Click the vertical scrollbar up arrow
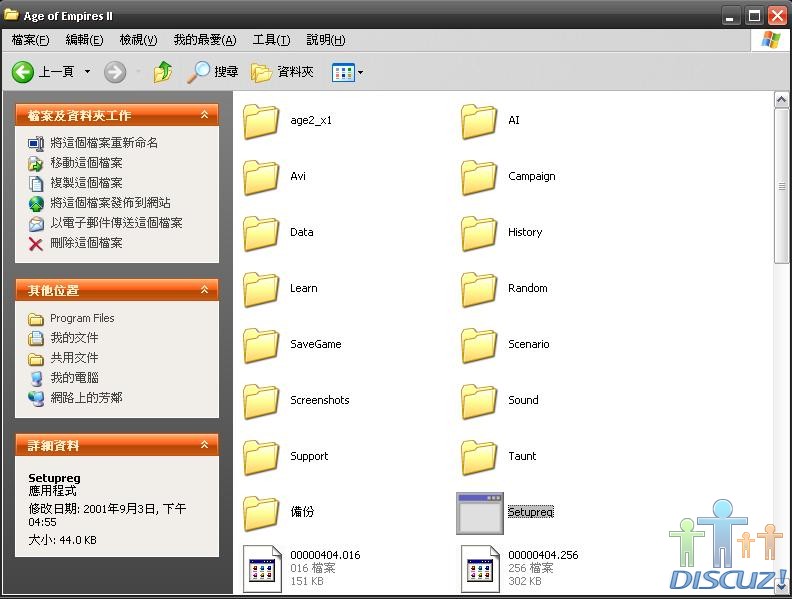The width and height of the screenshot is (792, 599). coord(781,99)
